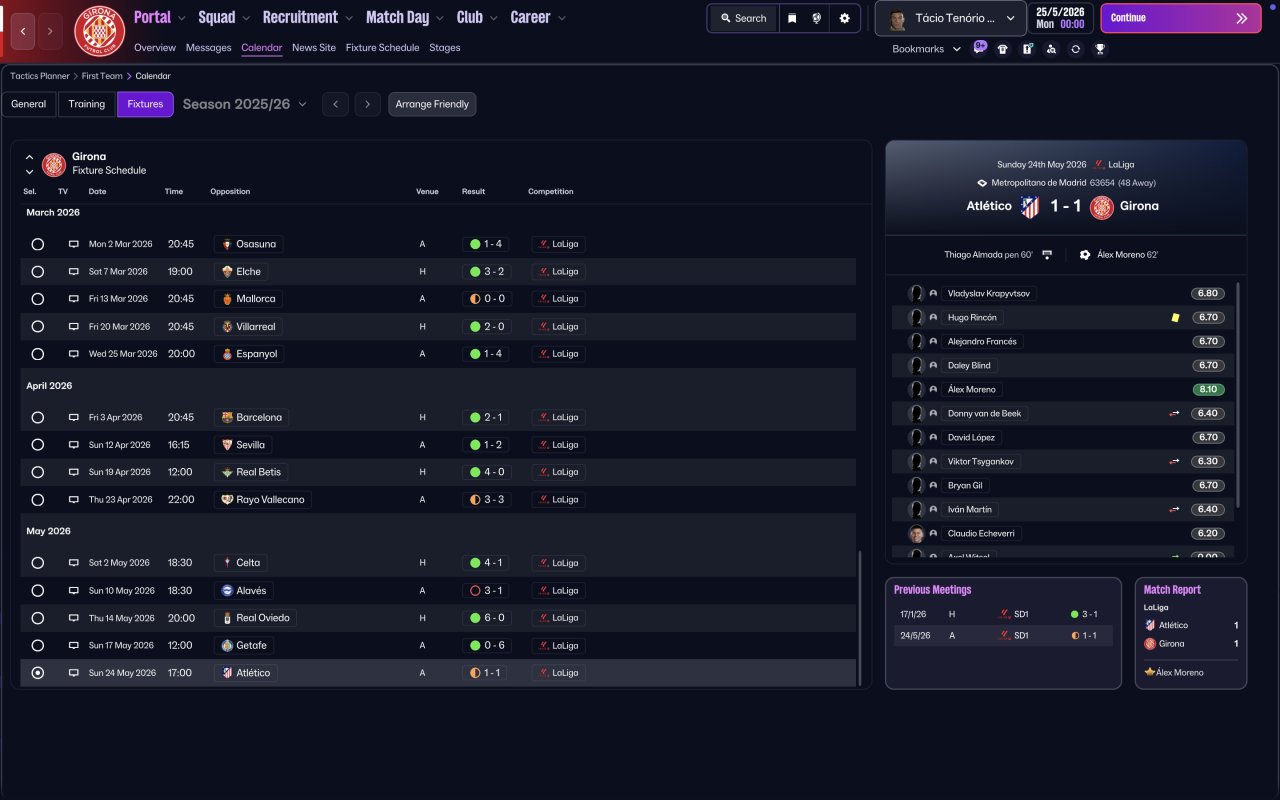This screenshot has height=800, width=1280.
Task: Select the Celta fixture radio button
Action: click(x=38, y=563)
